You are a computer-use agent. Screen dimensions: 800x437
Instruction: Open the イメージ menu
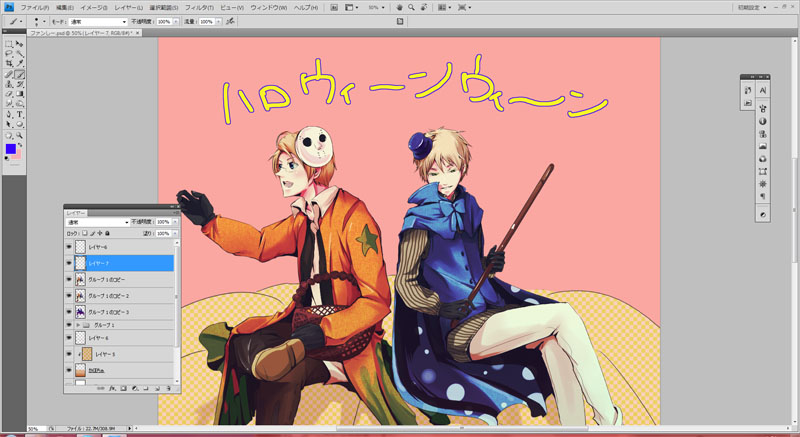(94, 8)
